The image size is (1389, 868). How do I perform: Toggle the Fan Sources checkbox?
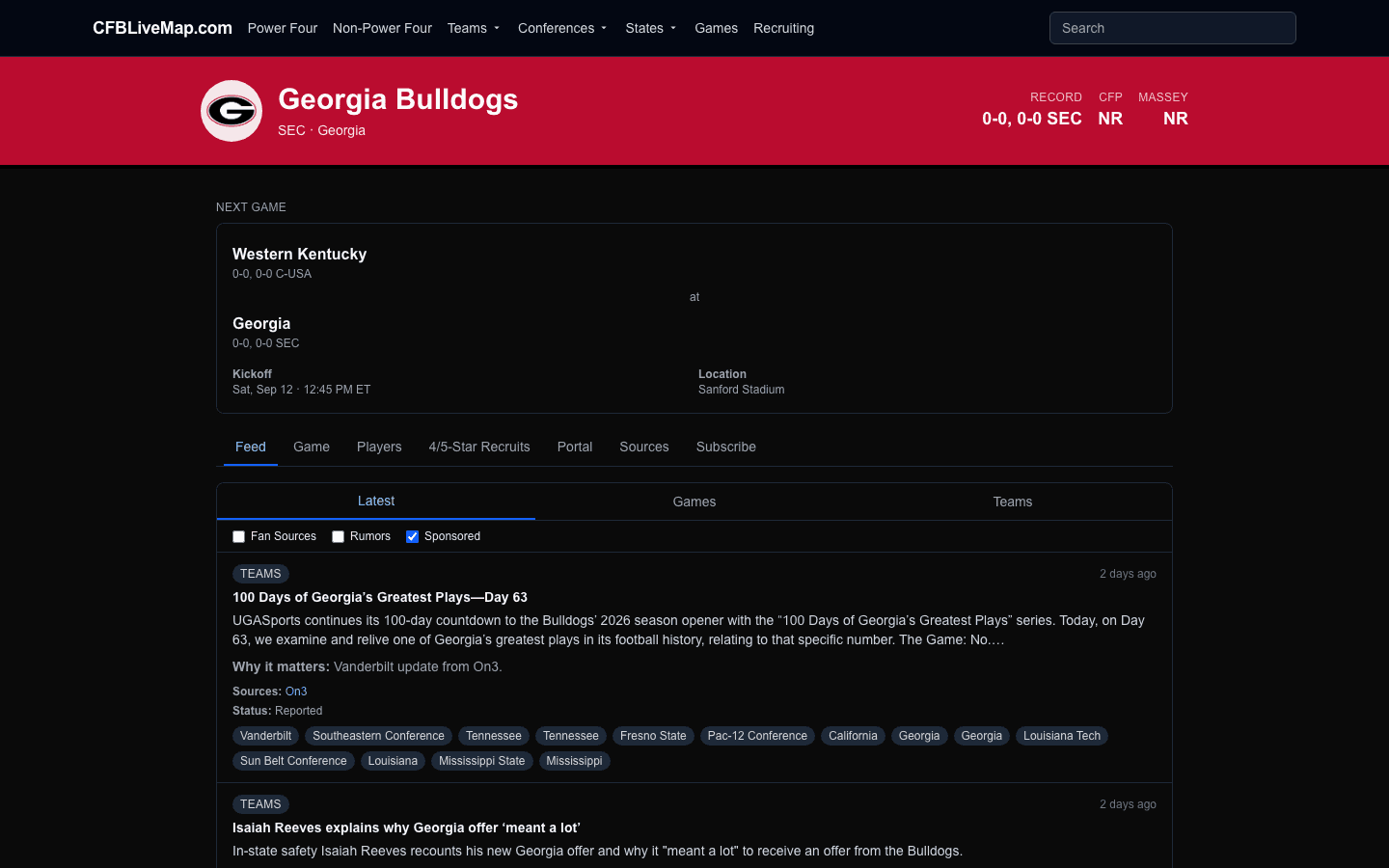[238, 536]
